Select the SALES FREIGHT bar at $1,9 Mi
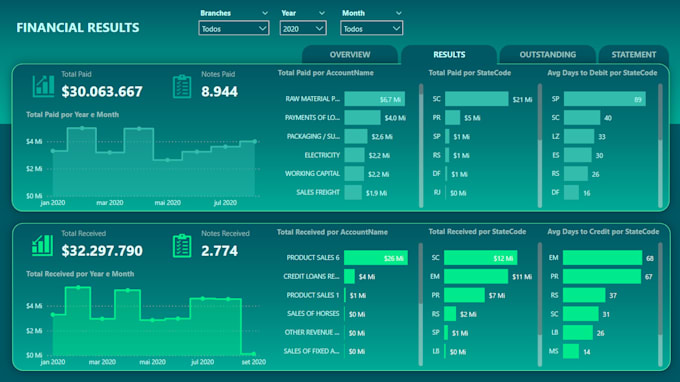The height and width of the screenshot is (382, 680). point(353,192)
